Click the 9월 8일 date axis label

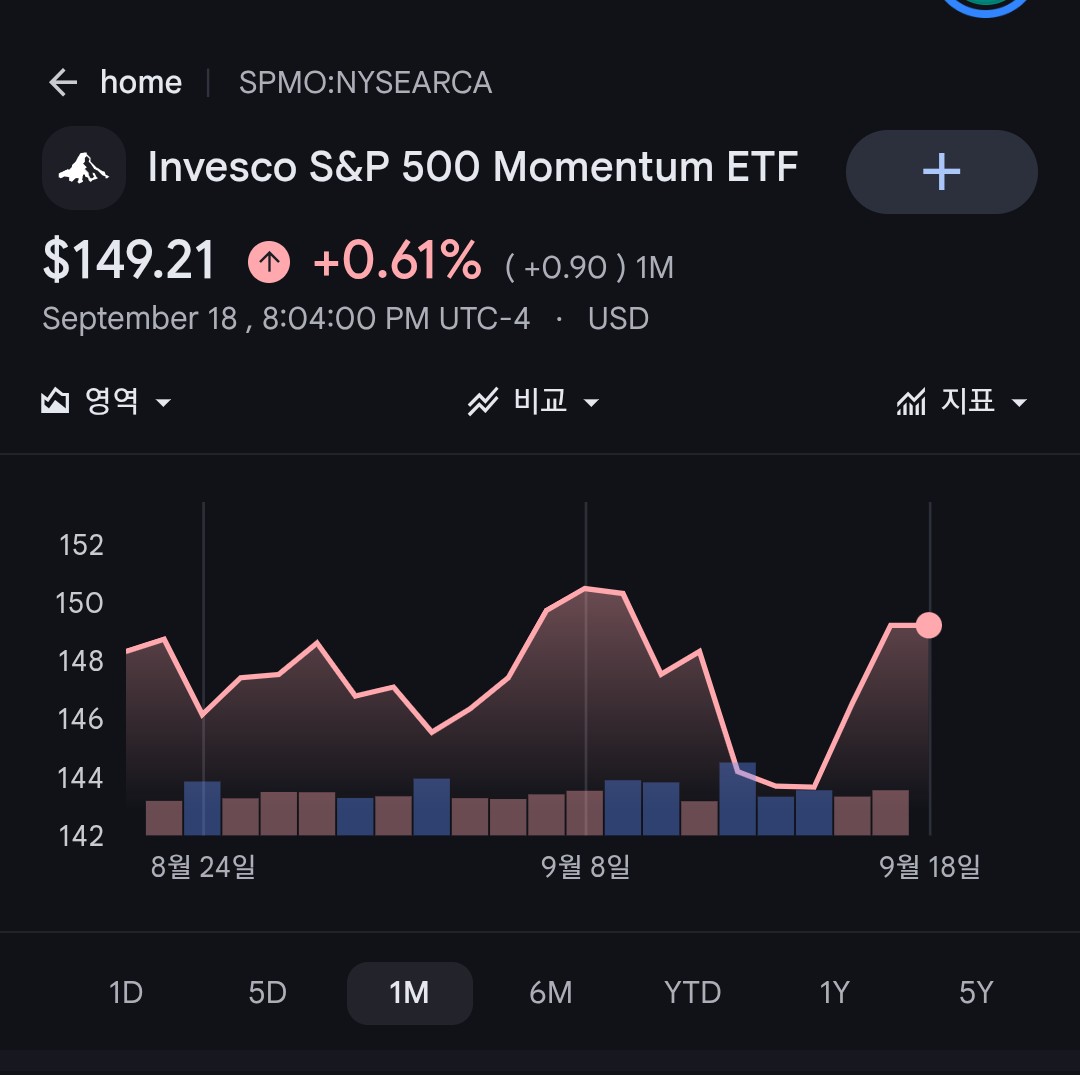pos(585,866)
